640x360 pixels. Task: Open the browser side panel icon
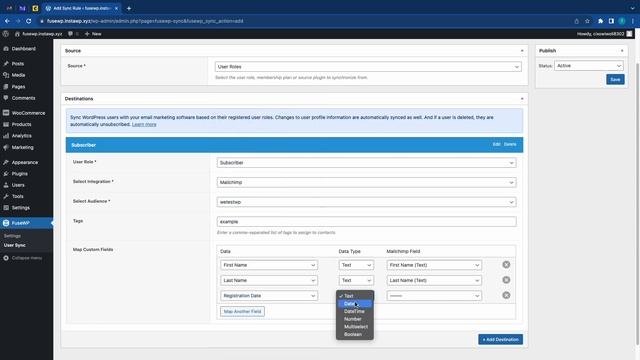coord(611,21)
